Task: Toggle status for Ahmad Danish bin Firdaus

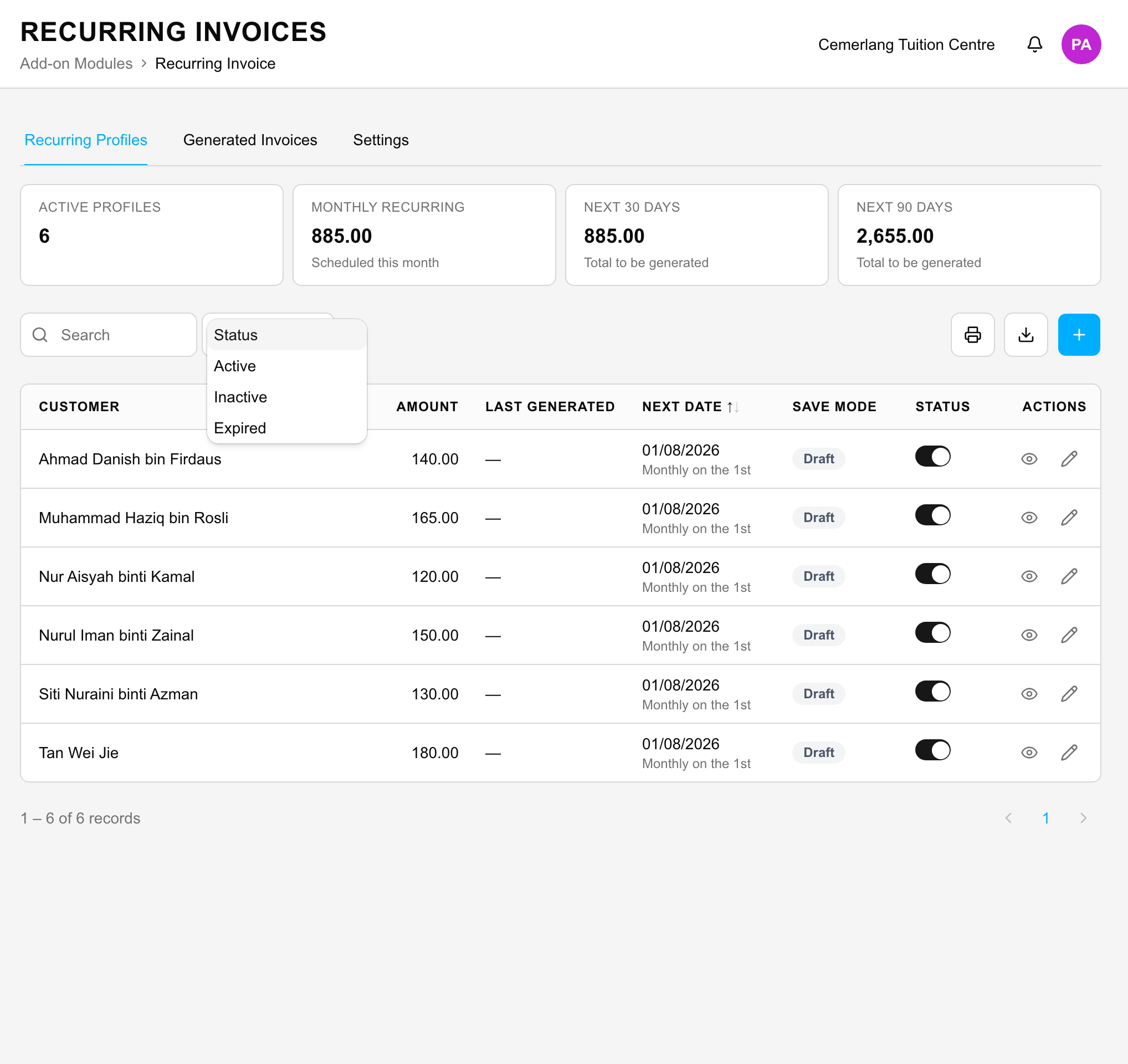Action: pos(932,456)
